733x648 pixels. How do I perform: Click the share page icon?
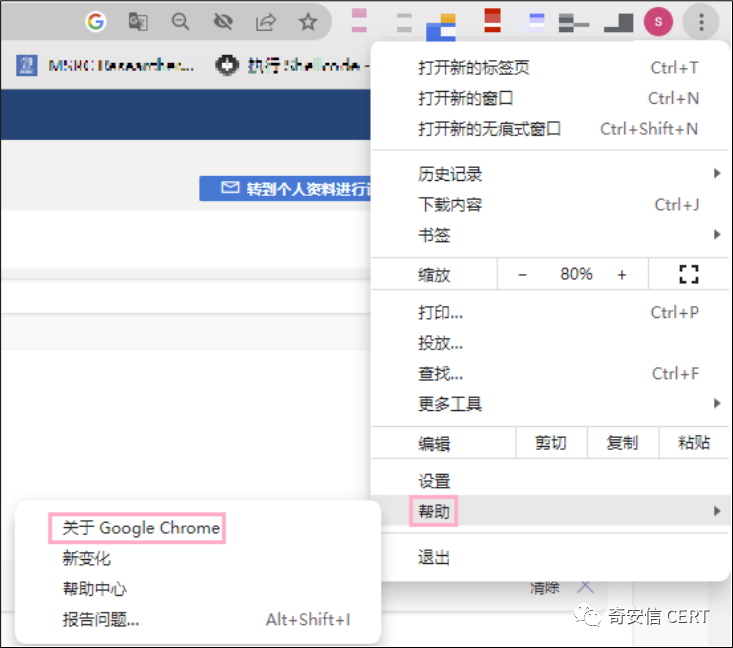tap(266, 22)
